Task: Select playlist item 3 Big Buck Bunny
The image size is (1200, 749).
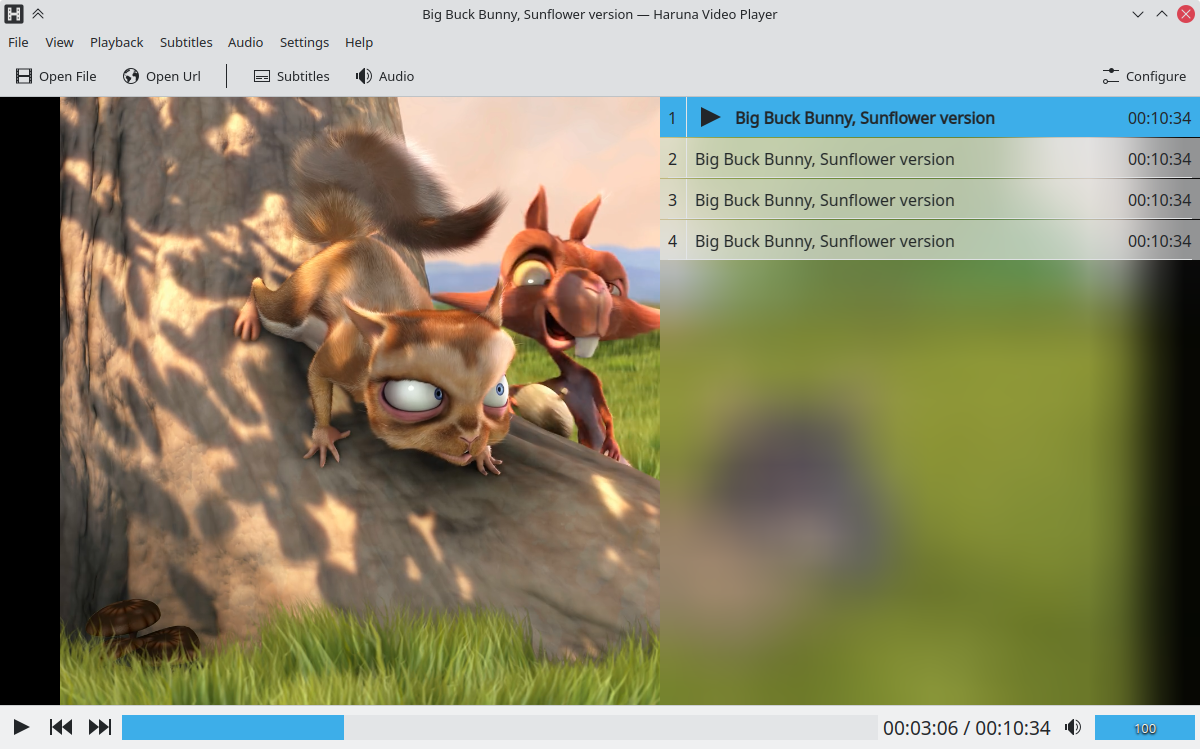Action: (930, 200)
